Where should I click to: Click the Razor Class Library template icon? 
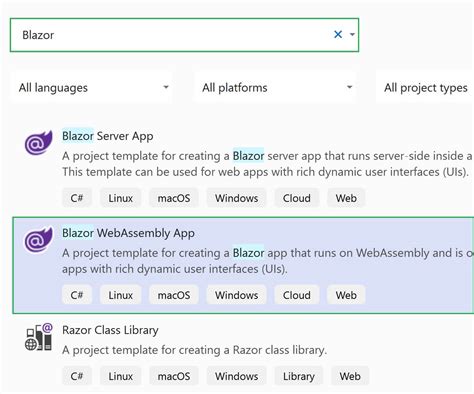point(39,337)
